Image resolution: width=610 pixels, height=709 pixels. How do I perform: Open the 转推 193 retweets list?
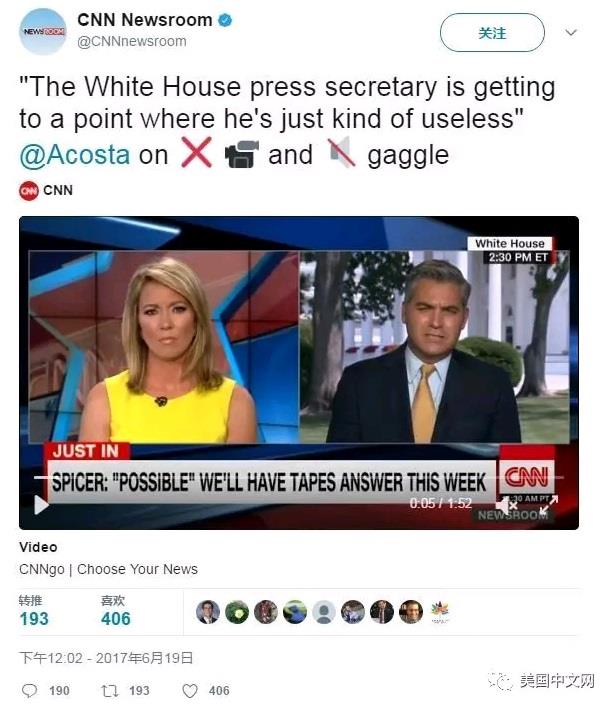tap(34, 611)
